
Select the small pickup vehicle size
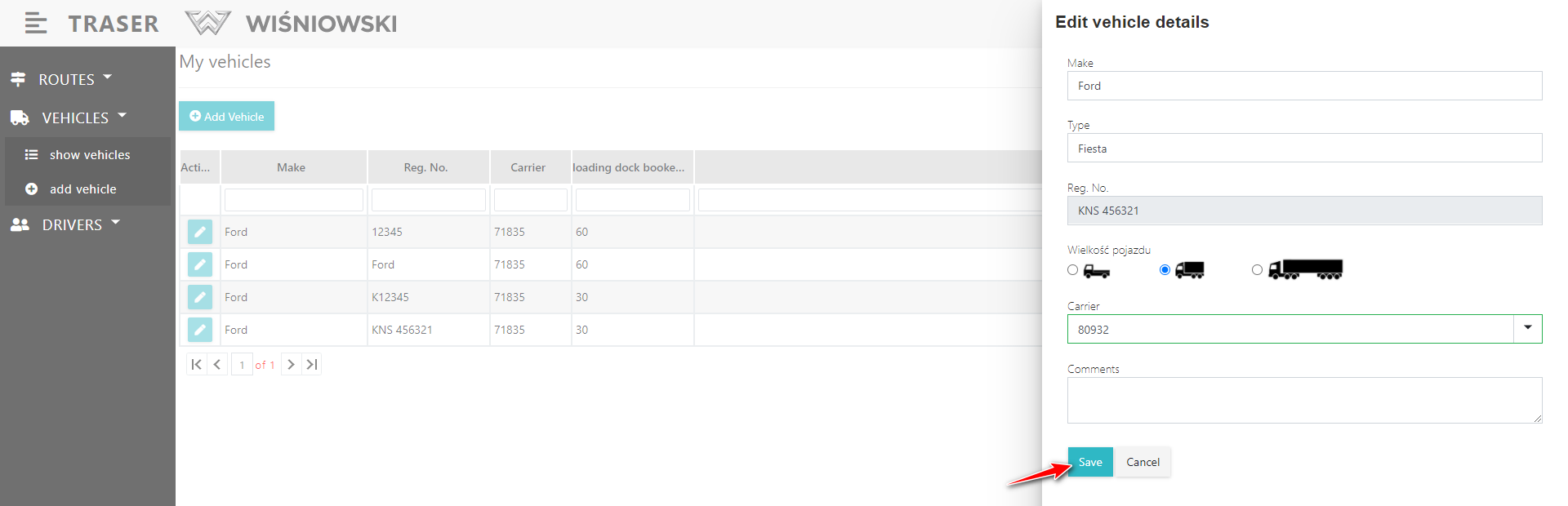(1073, 270)
